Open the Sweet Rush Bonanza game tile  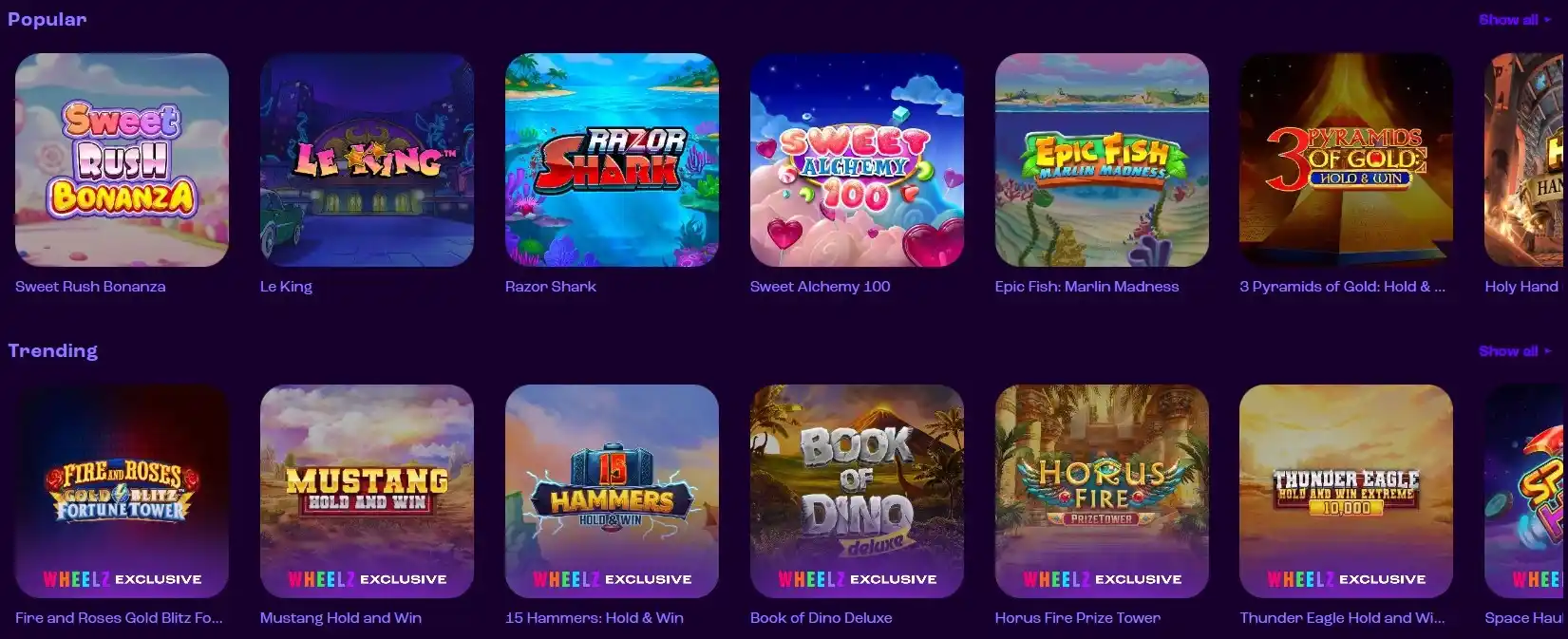122,160
